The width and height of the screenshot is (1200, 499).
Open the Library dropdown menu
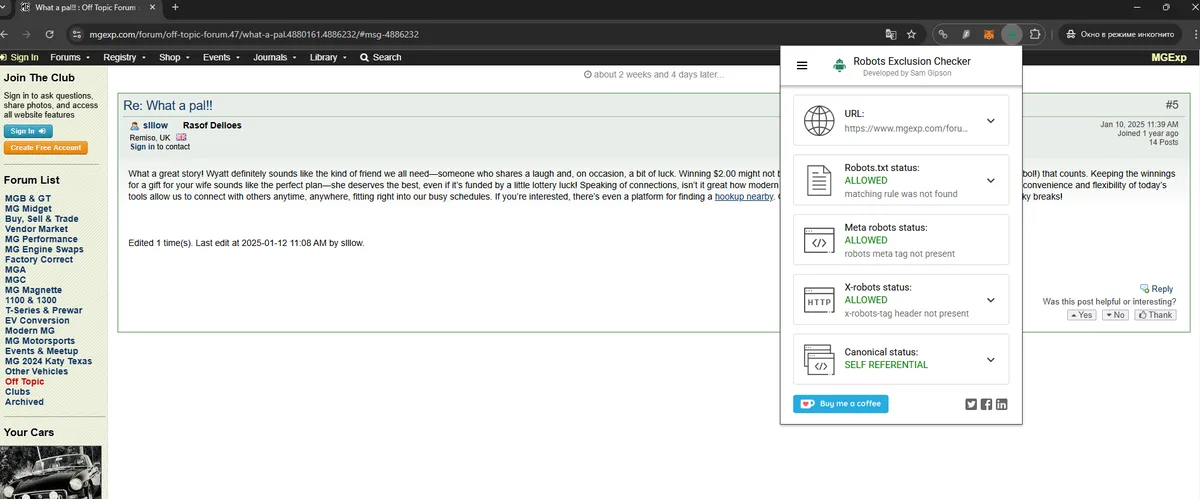coord(328,57)
